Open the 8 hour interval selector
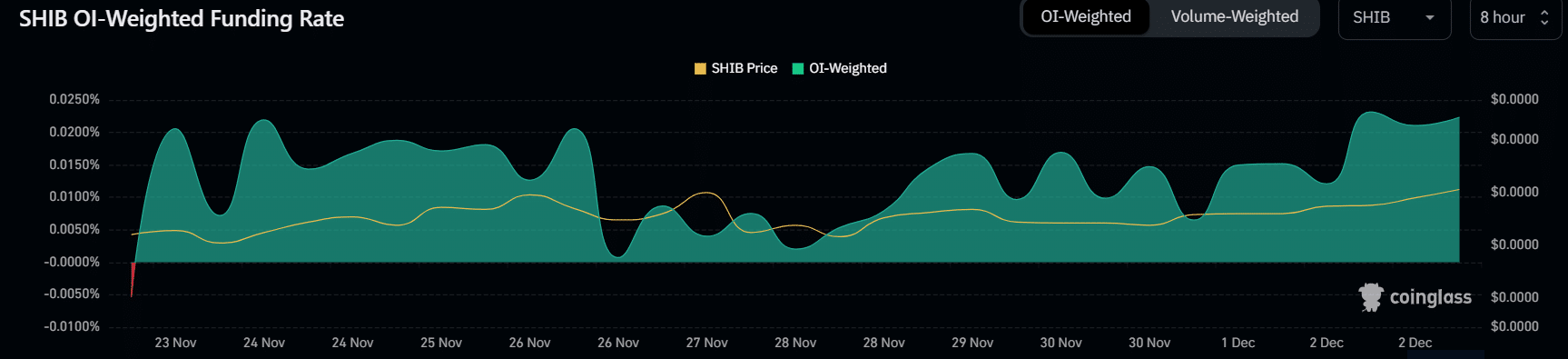 pos(1514,18)
